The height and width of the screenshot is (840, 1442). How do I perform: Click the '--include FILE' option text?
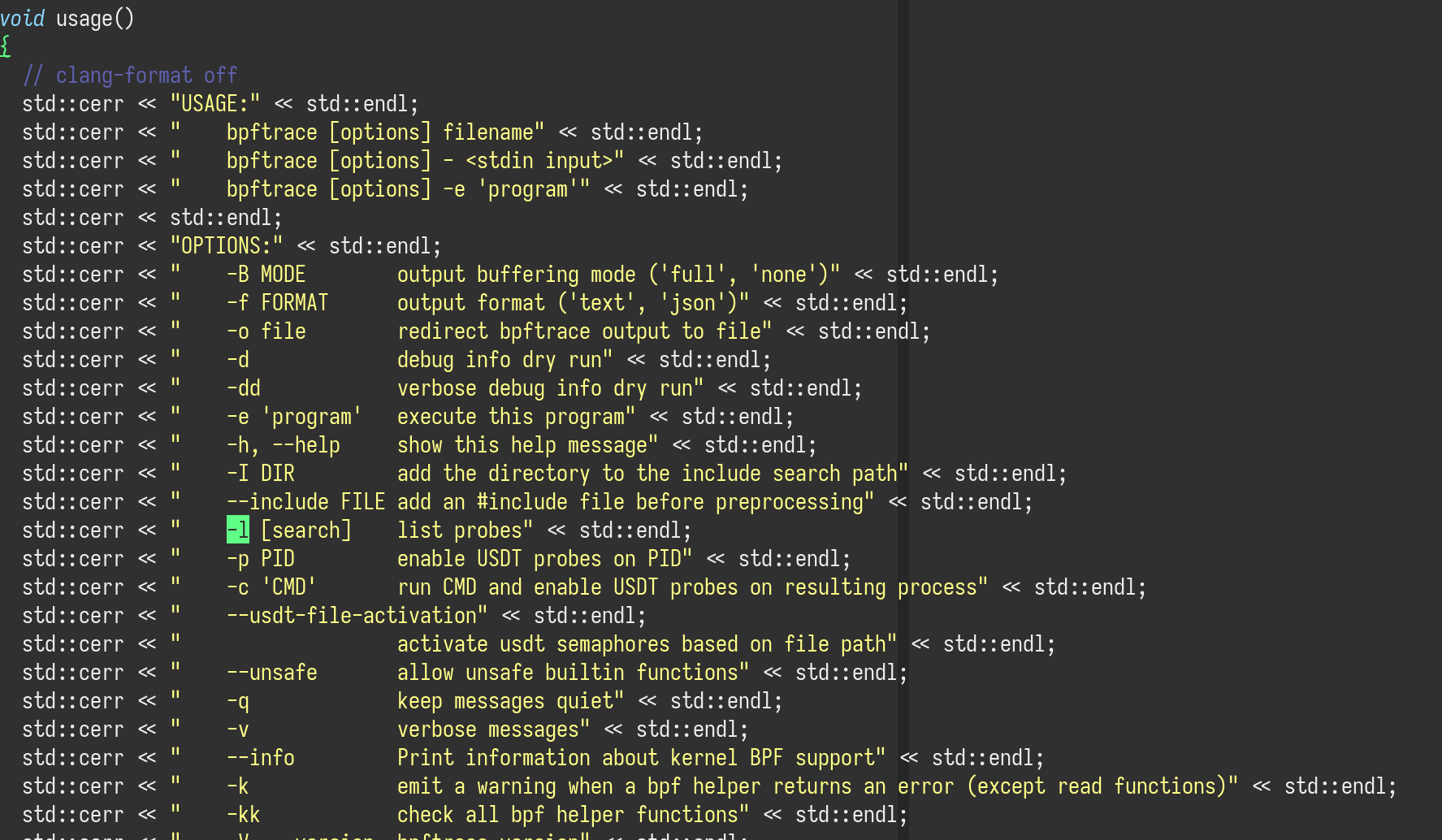(x=305, y=502)
